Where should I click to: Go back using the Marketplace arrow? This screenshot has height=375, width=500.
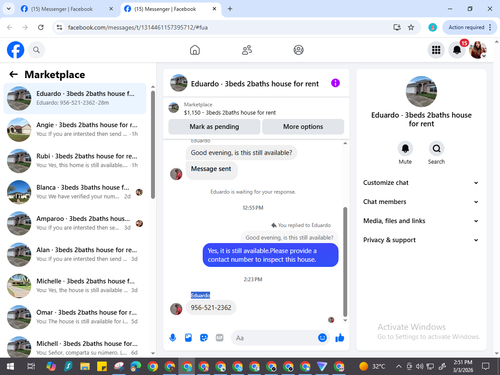(13, 74)
